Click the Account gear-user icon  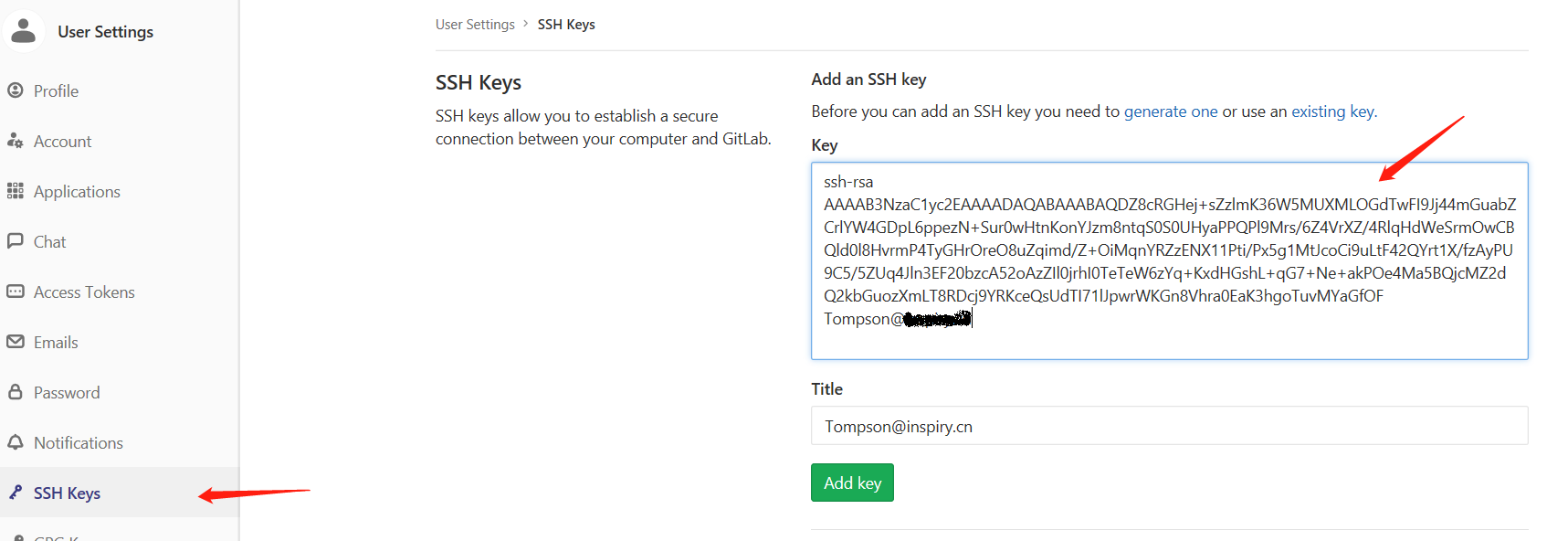click(x=16, y=141)
